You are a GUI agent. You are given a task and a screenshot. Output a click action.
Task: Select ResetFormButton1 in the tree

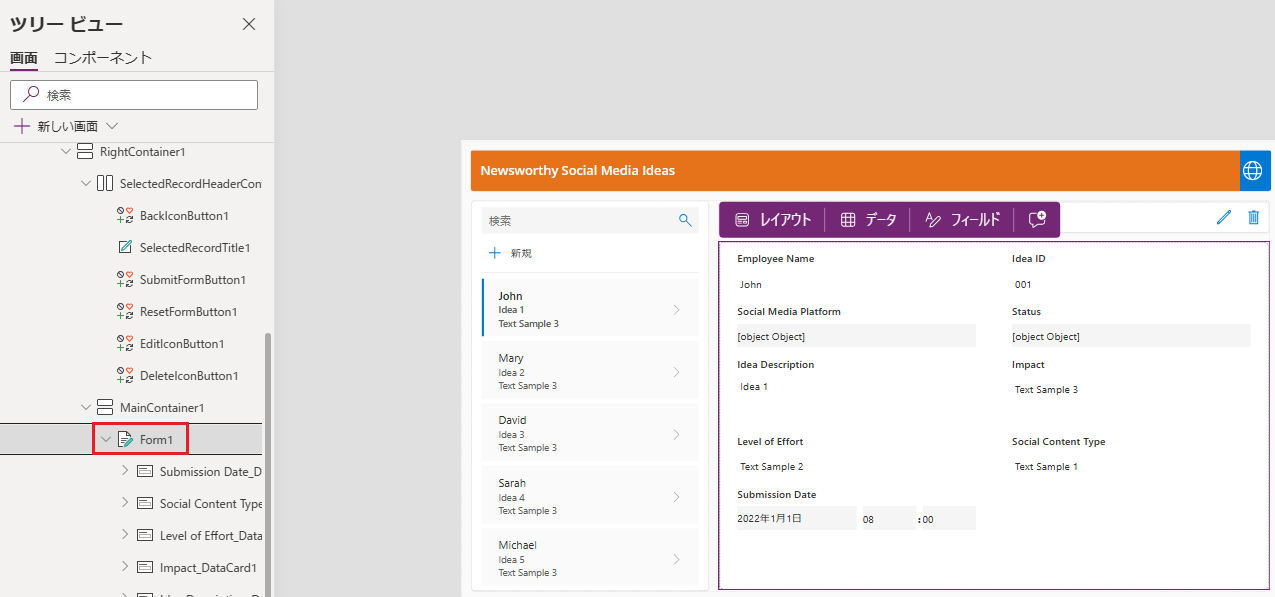click(x=189, y=312)
